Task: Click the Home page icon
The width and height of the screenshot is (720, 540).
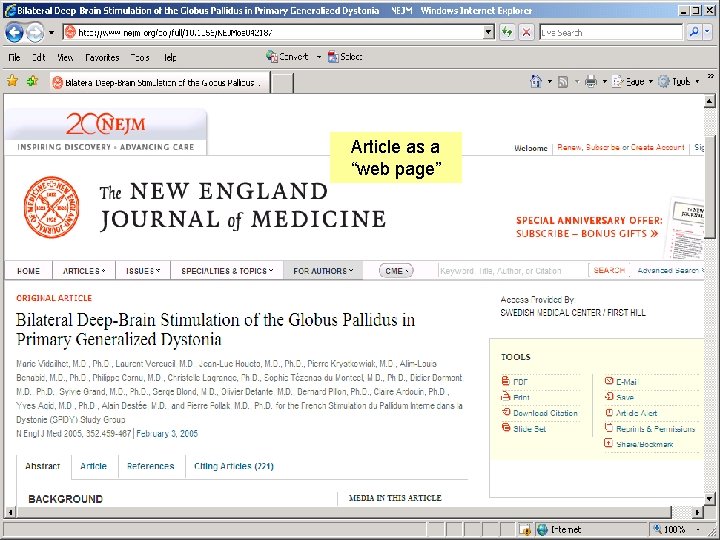Action: 536,81
